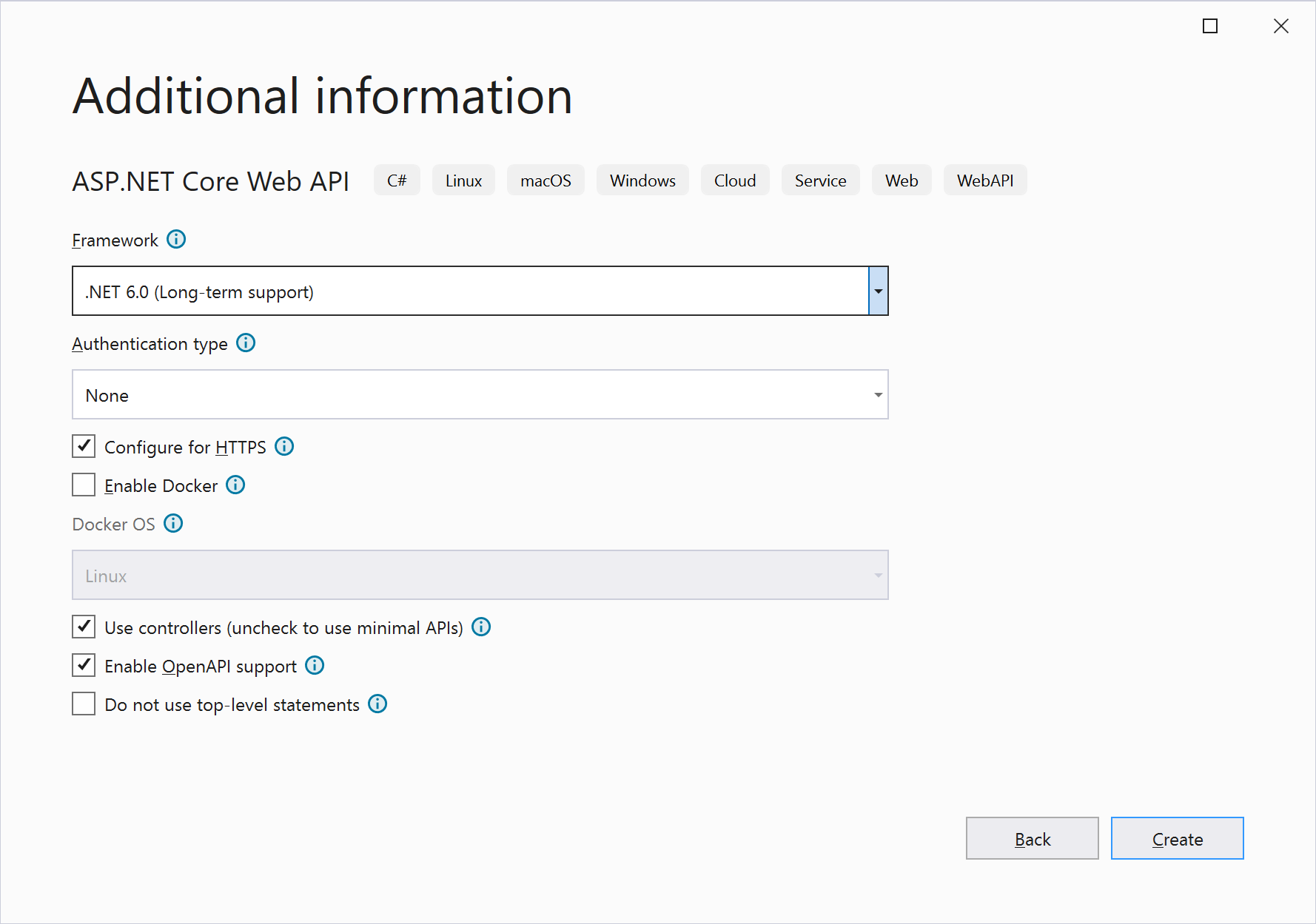
Task: Check the Enable Docker checkbox
Action: (x=84, y=485)
